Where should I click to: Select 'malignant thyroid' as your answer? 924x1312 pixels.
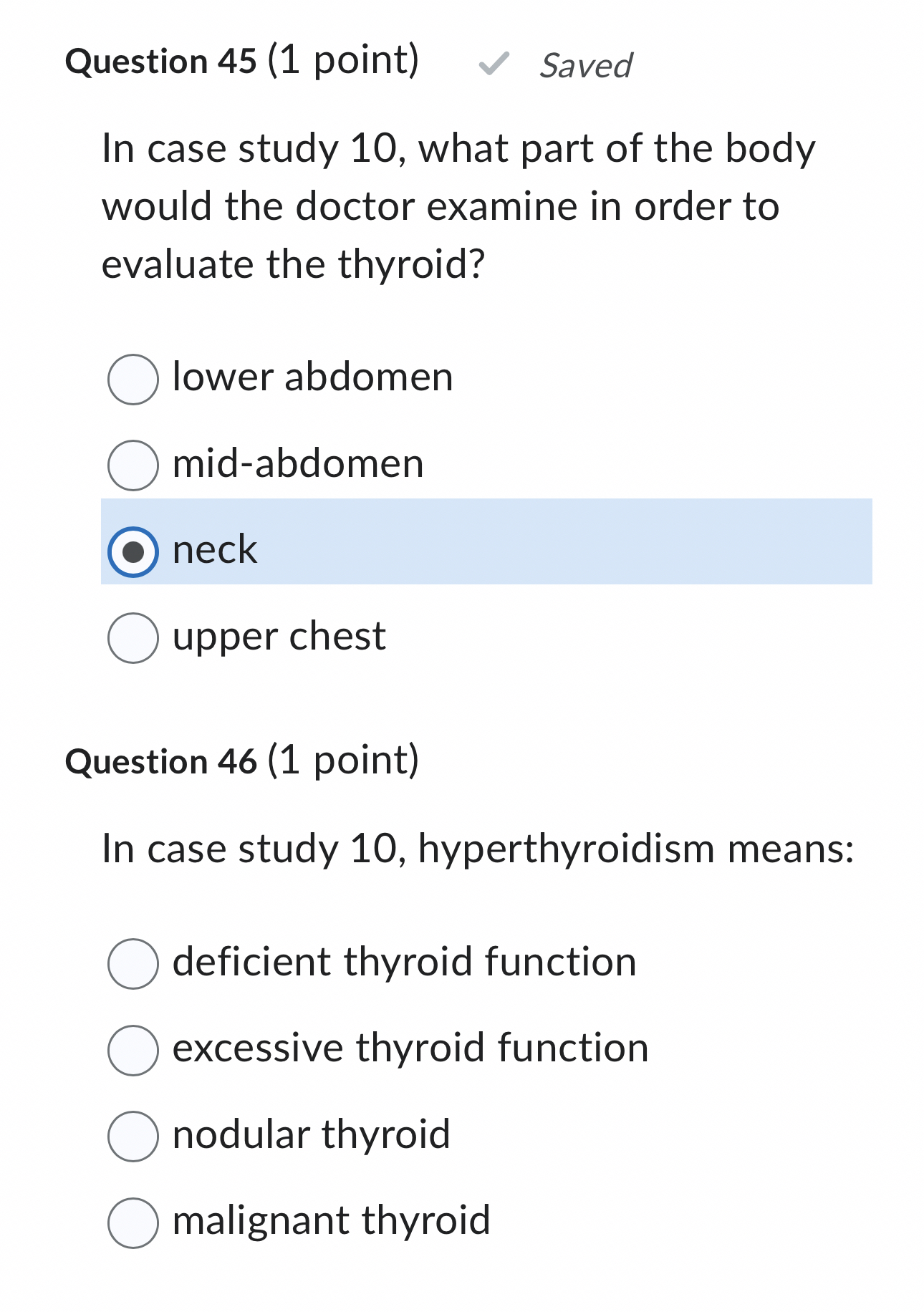click(x=133, y=1220)
